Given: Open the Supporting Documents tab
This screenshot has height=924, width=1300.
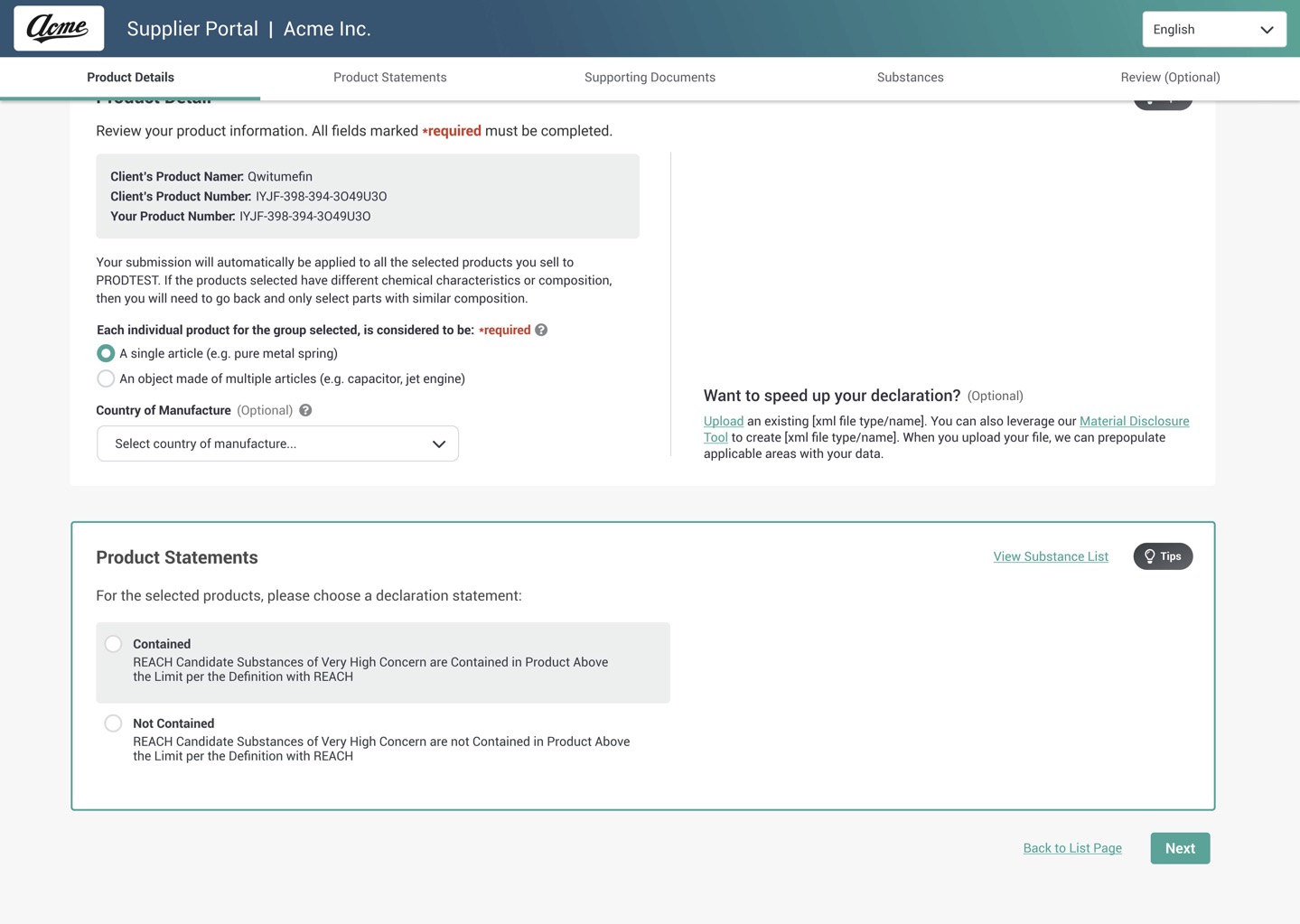Looking at the screenshot, I should click(x=650, y=77).
